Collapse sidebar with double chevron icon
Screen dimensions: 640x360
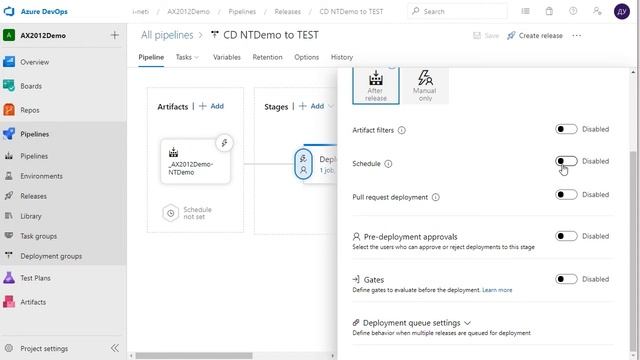tap(115, 348)
